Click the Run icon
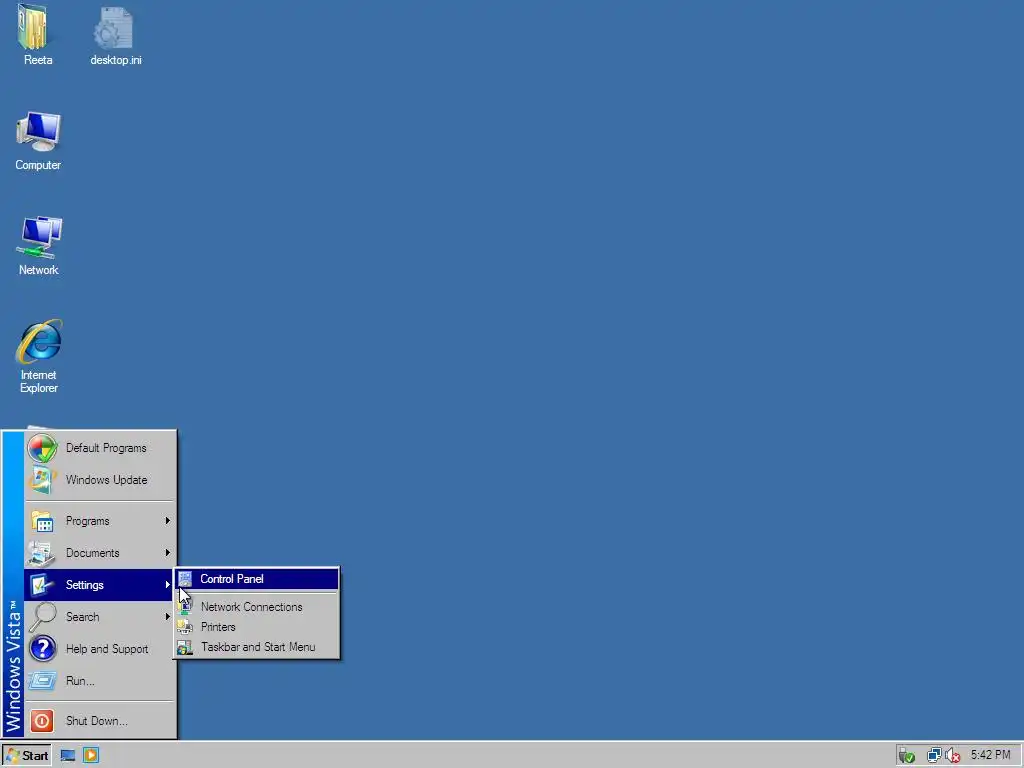1024x768 pixels. [42, 681]
